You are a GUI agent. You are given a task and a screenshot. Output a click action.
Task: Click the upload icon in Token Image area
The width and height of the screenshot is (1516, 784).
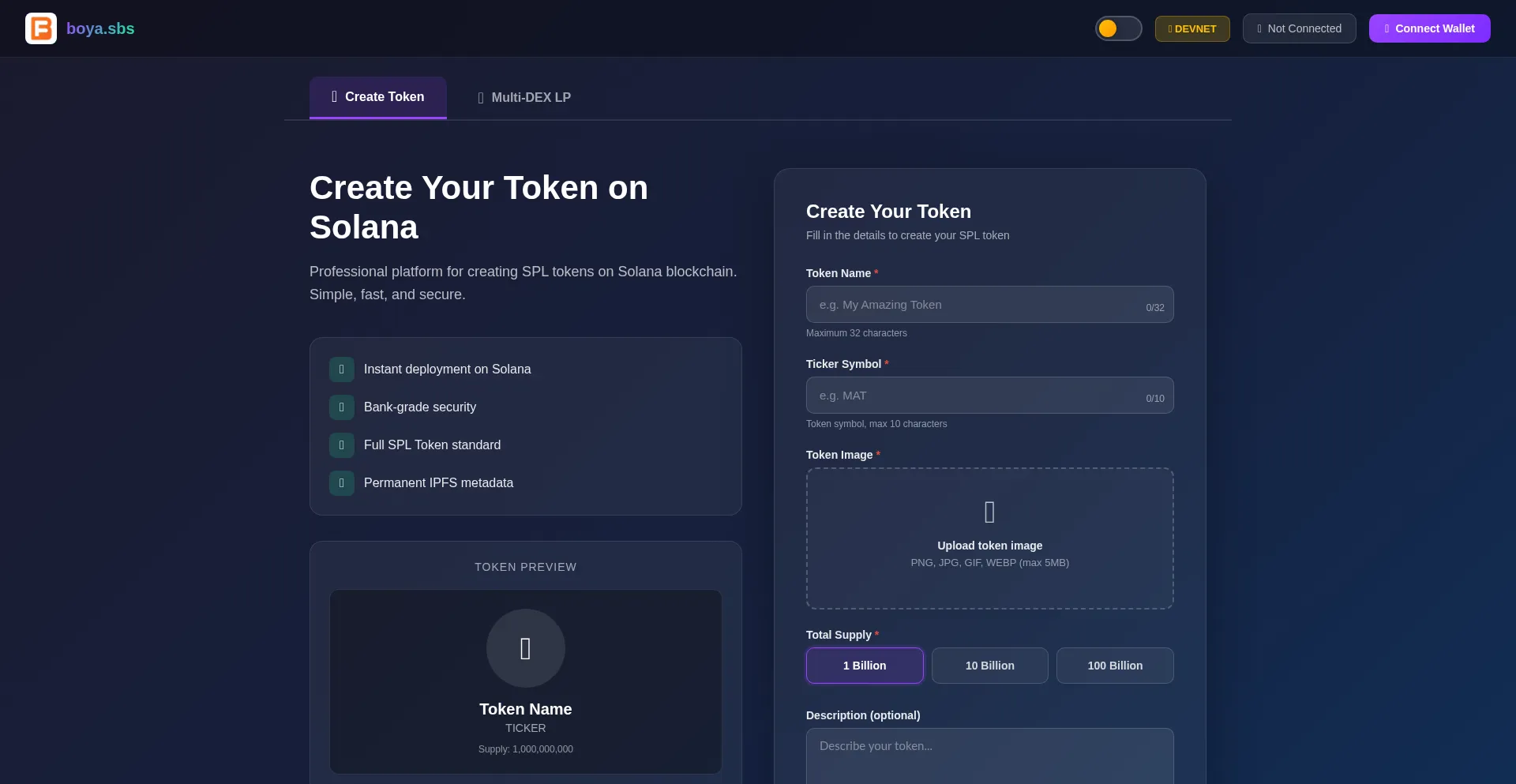click(989, 512)
